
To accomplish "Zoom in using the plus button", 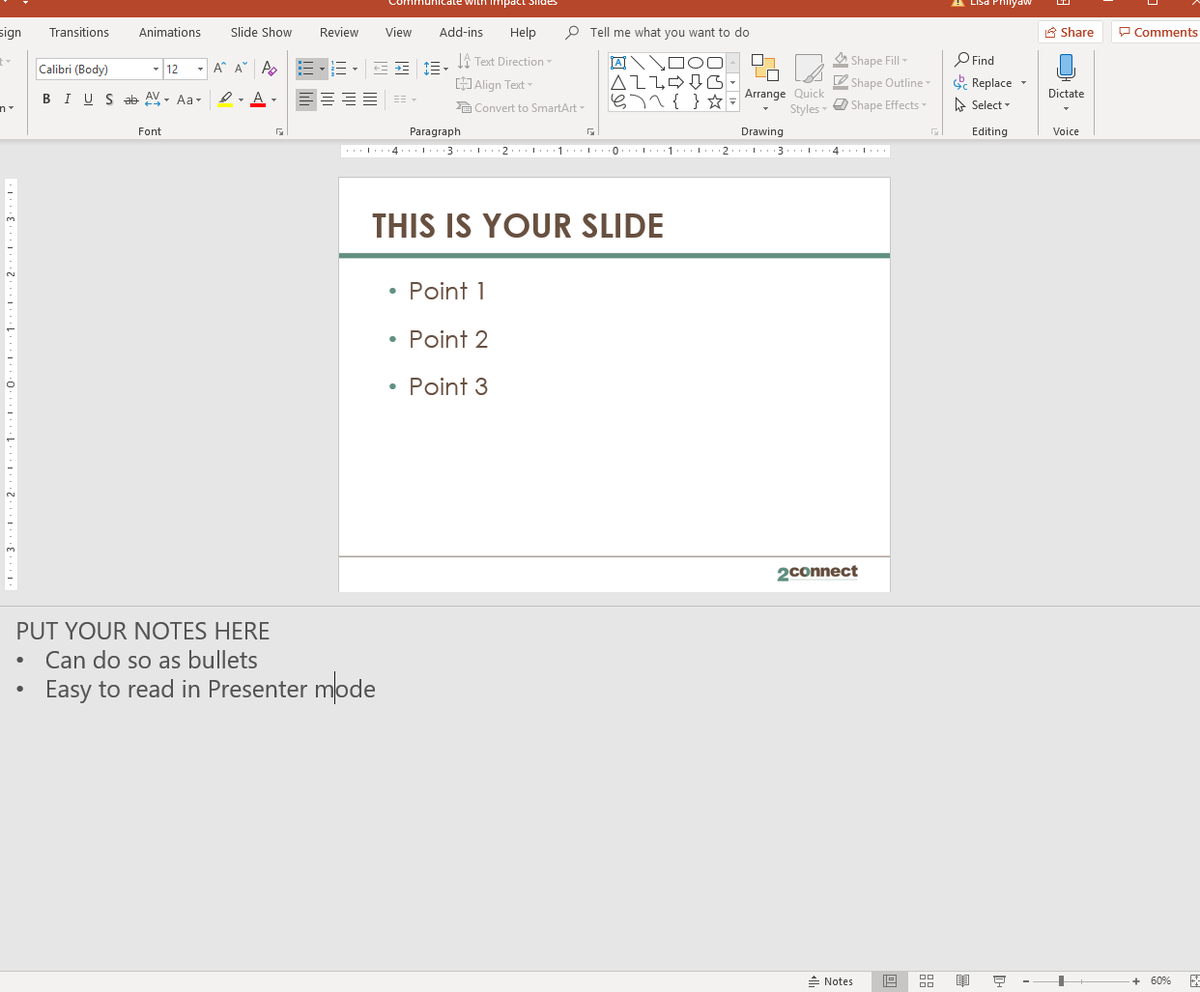I will [1136, 981].
